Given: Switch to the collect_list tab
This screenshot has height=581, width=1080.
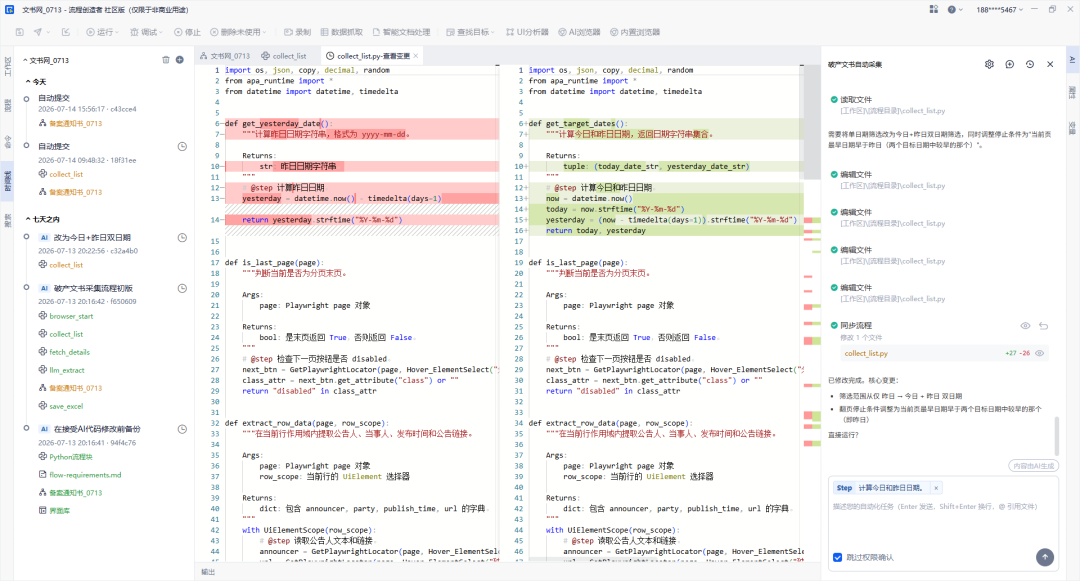Looking at the screenshot, I should (x=284, y=56).
